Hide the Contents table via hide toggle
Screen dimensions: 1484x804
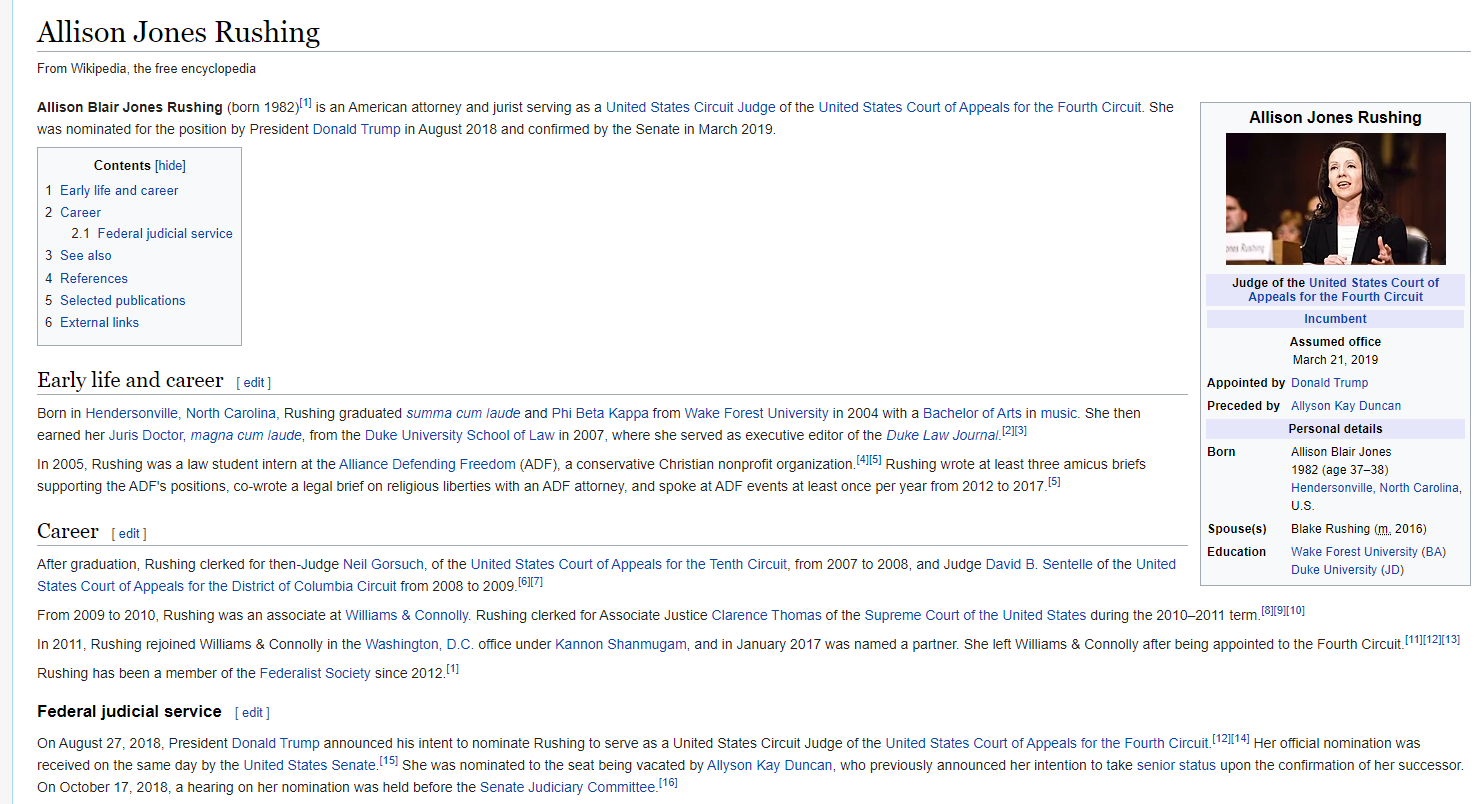tap(170, 165)
